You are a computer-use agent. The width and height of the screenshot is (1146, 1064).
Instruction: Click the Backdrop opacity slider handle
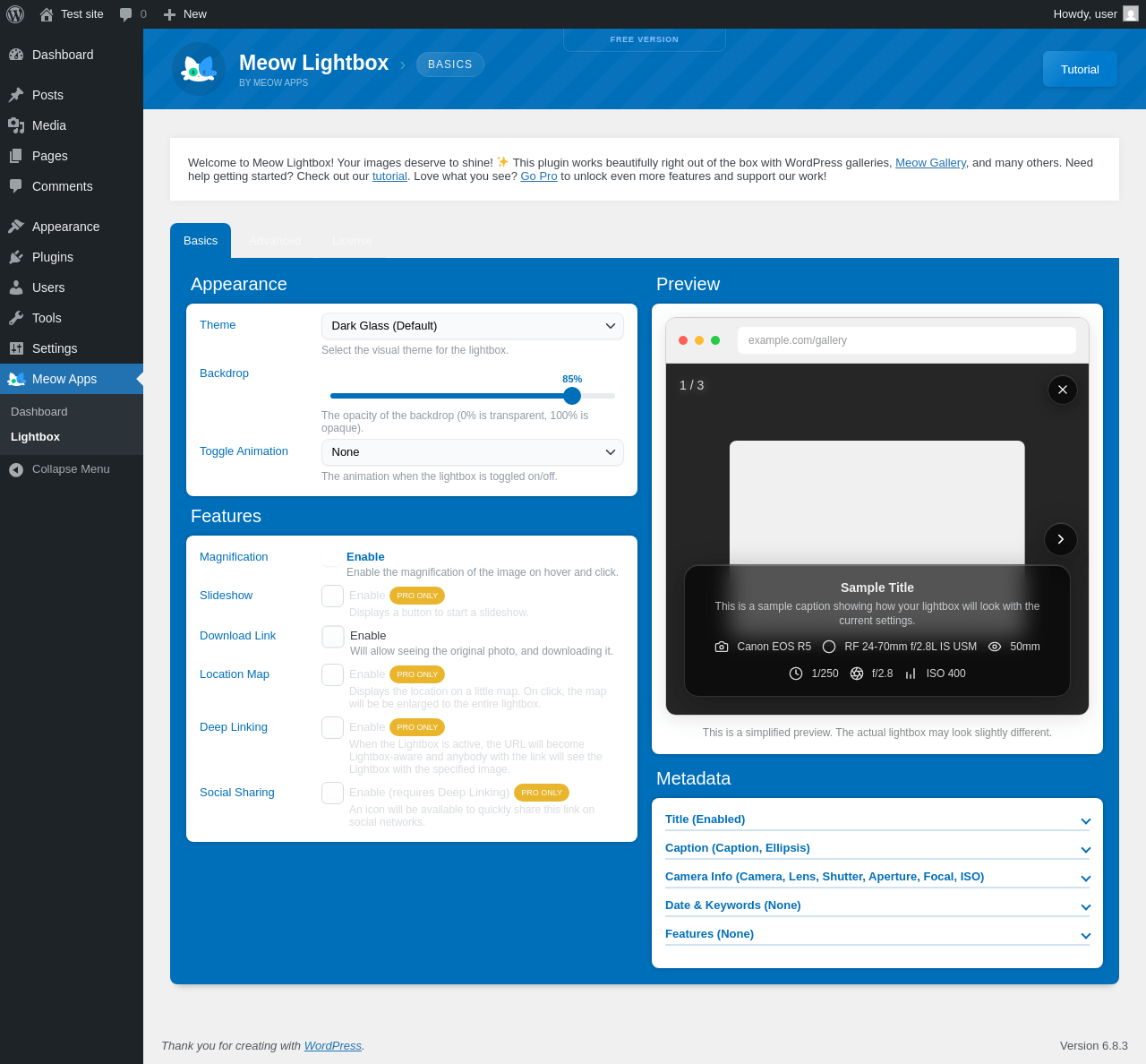[572, 396]
